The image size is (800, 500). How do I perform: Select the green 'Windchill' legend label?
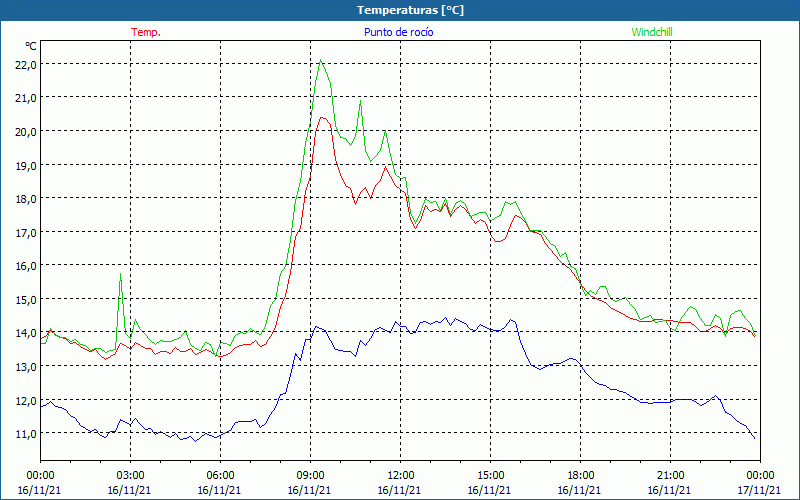click(652, 32)
